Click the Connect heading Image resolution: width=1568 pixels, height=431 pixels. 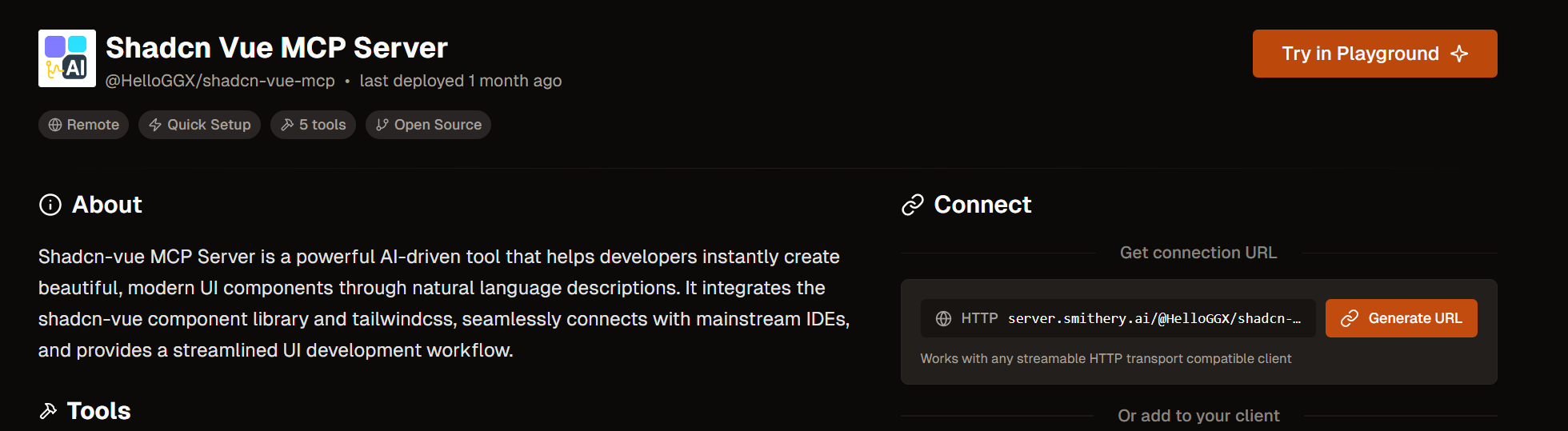click(982, 205)
